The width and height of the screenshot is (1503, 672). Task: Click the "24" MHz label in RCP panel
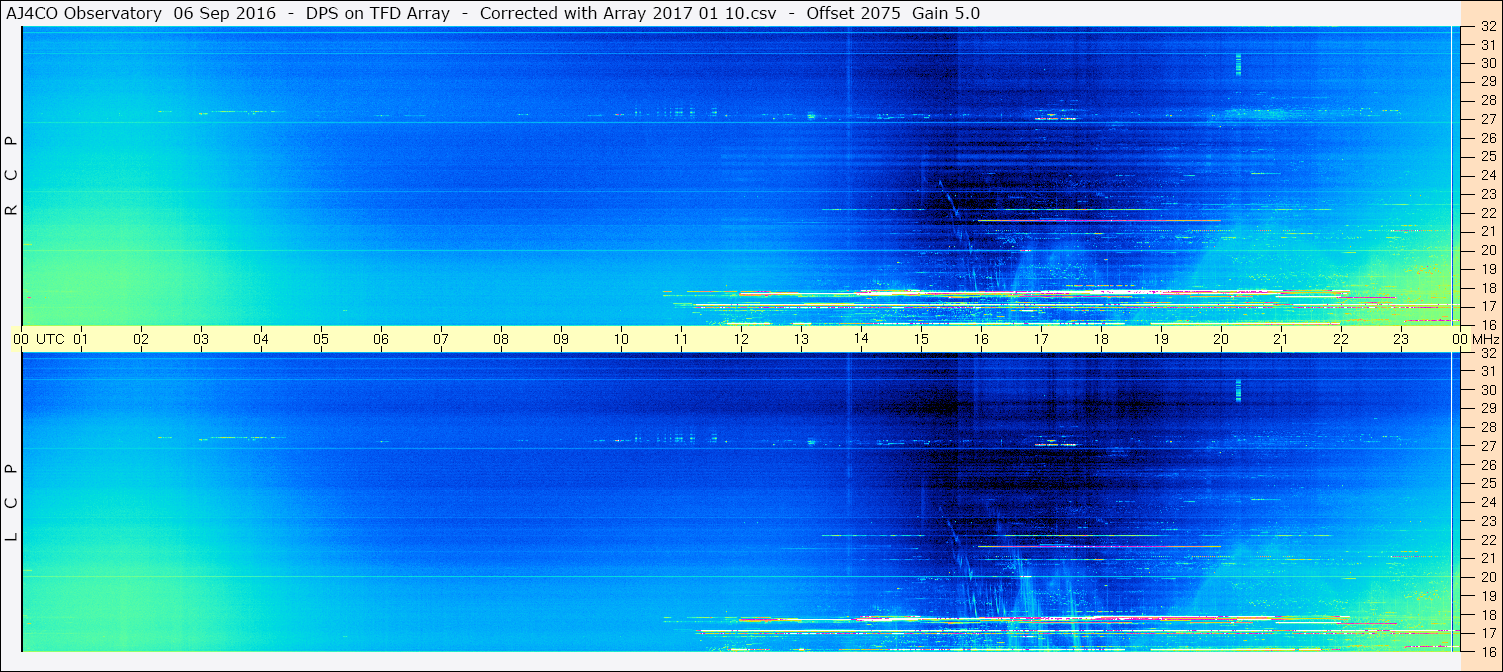(1487, 176)
